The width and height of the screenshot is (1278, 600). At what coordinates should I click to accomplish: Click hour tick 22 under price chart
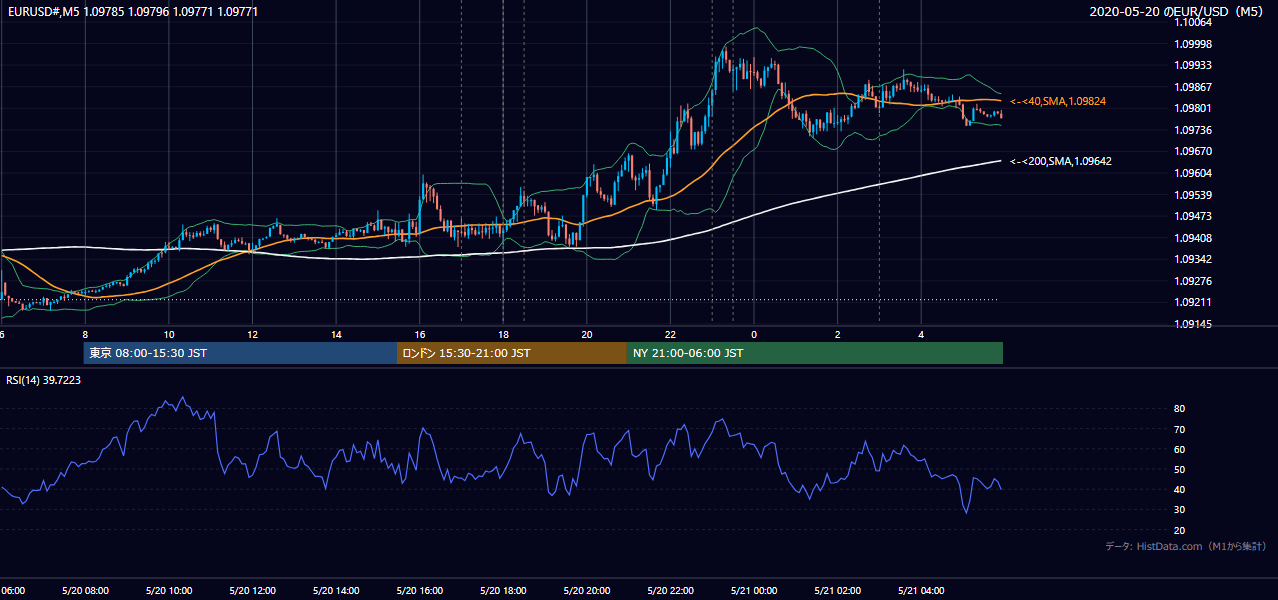point(671,334)
